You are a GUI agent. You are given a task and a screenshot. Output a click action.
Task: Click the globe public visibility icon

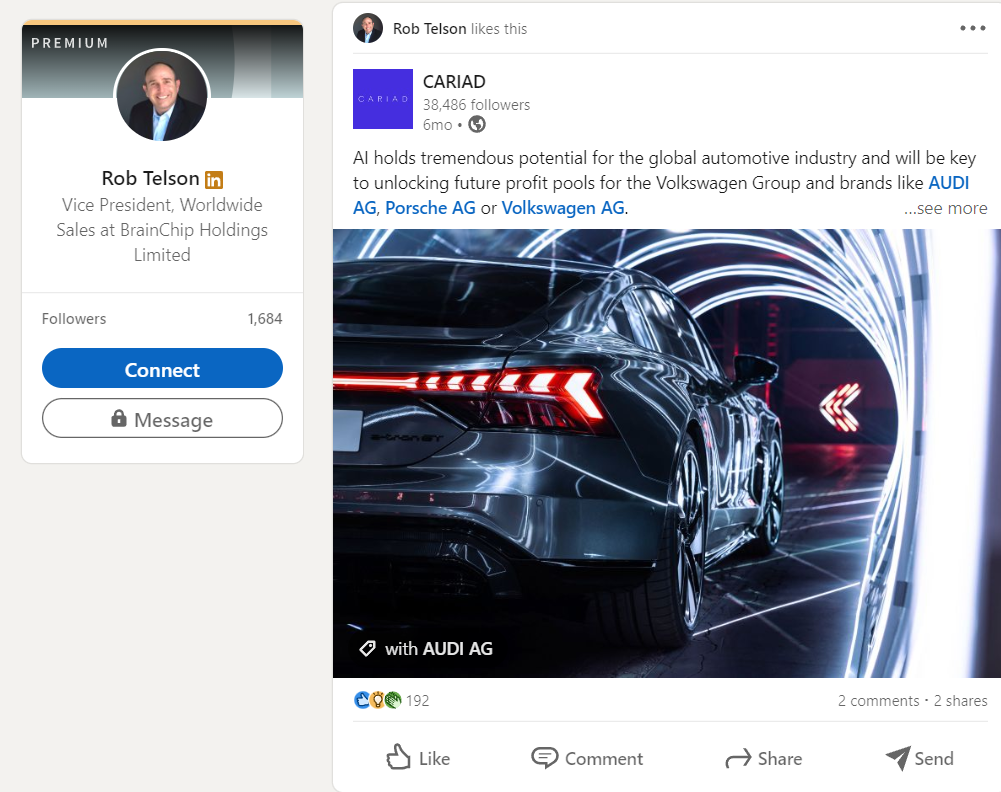(477, 124)
